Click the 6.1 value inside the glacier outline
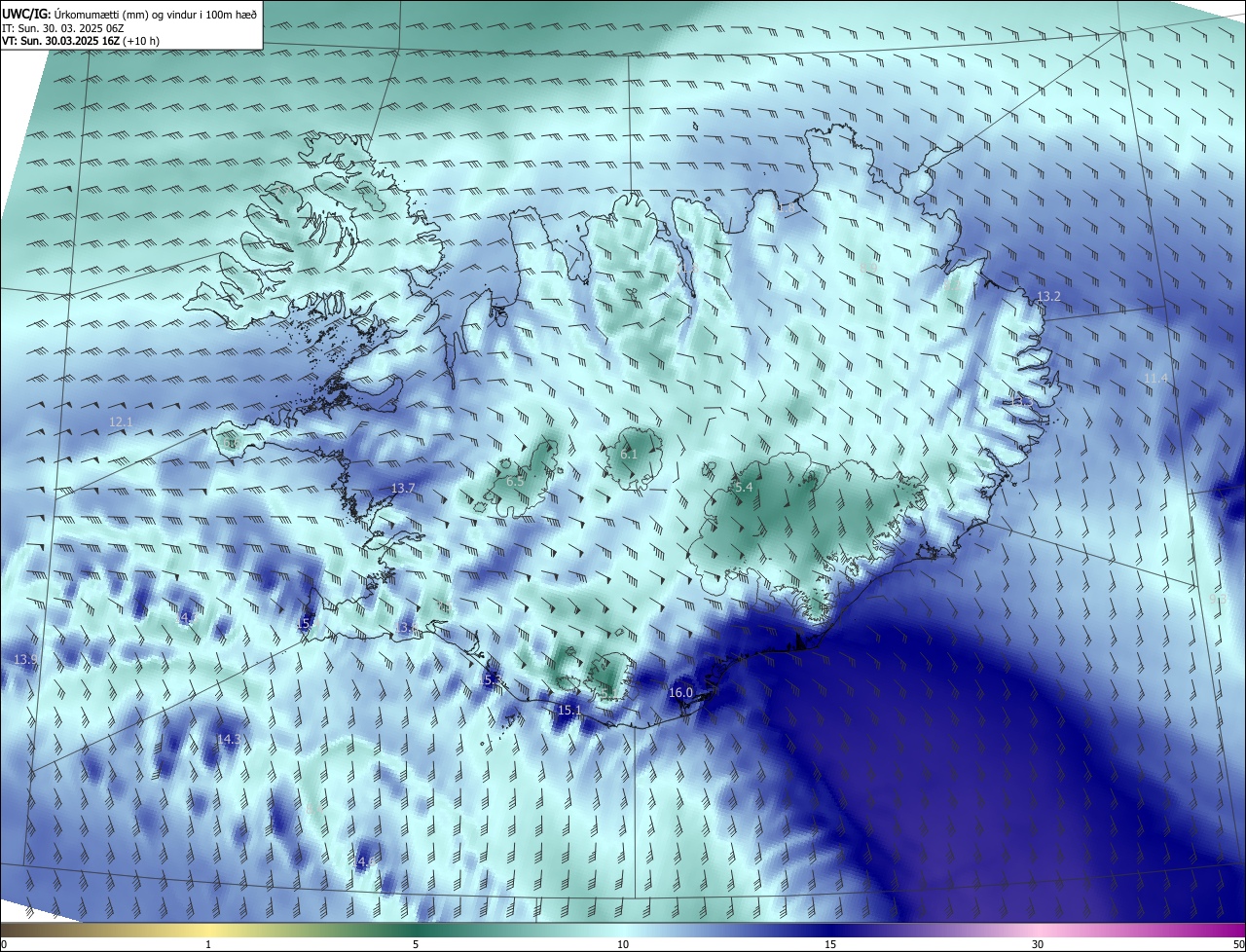1246x952 pixels. 629,454
